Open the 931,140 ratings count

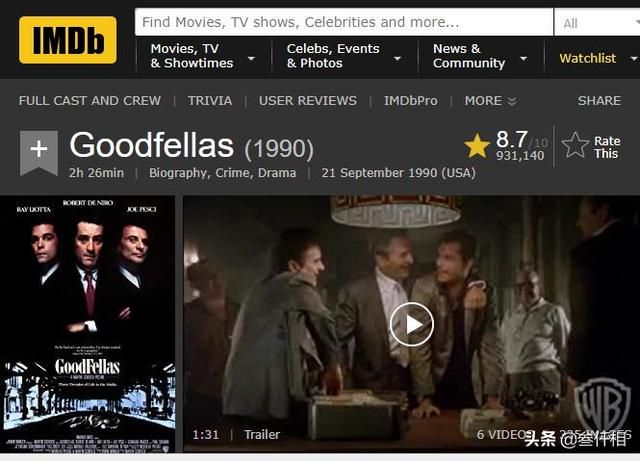[520, 156]
